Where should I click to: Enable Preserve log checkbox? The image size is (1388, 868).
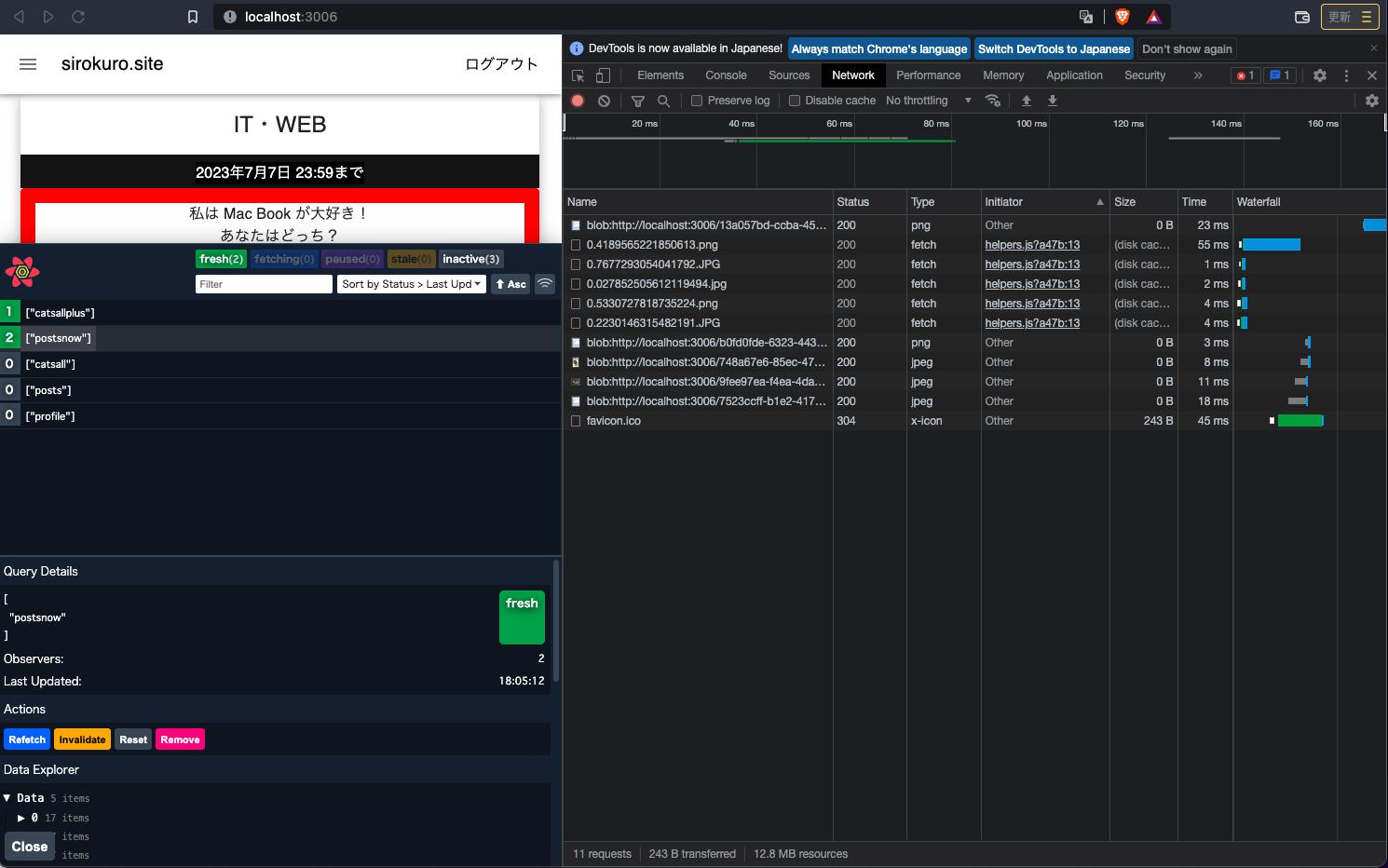(697, 101)
